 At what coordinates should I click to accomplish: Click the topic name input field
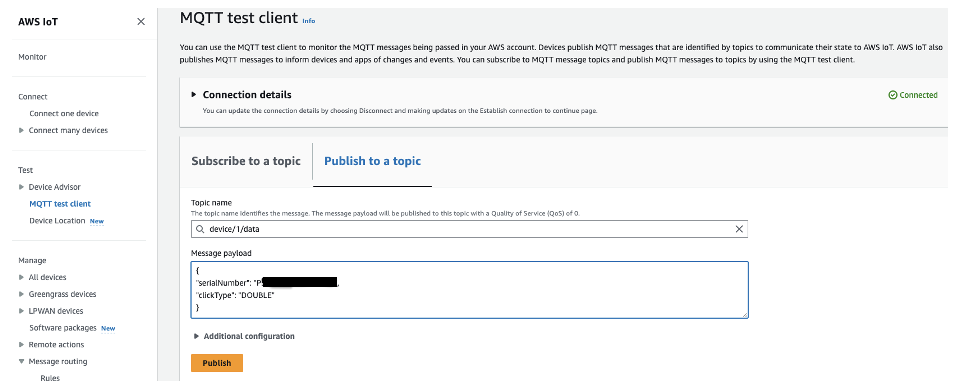point(469,229)
